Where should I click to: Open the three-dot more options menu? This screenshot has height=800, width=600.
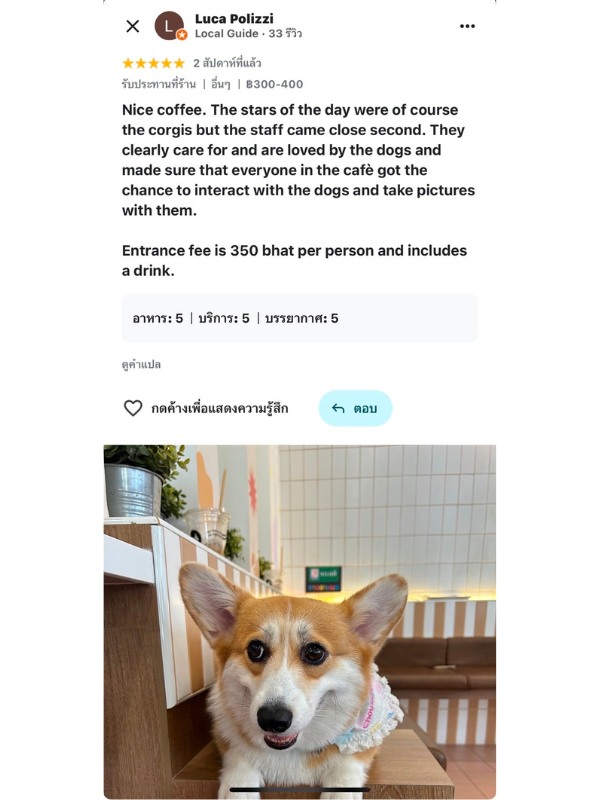tap(467, 26)
